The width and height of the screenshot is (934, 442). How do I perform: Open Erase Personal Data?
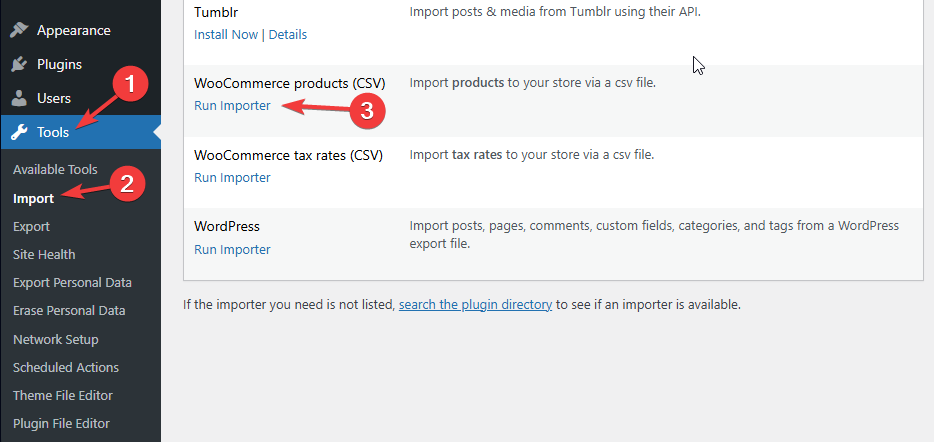pos(69,310)
